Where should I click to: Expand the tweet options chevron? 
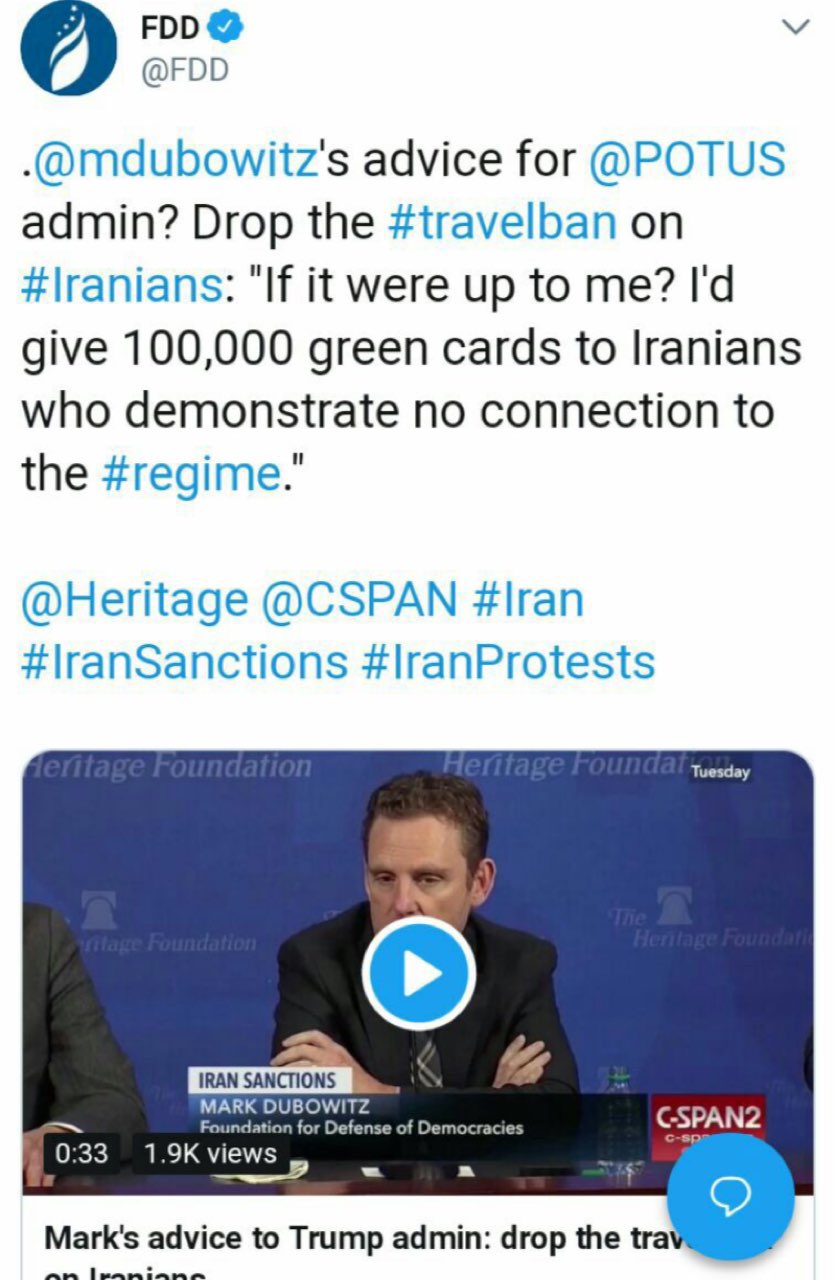795,28
